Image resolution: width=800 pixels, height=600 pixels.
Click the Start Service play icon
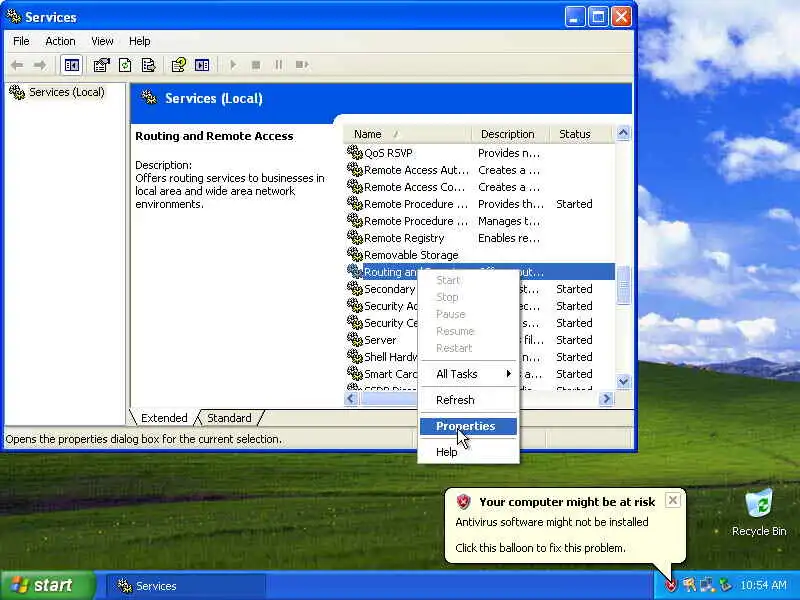click(x=233, y=65)
